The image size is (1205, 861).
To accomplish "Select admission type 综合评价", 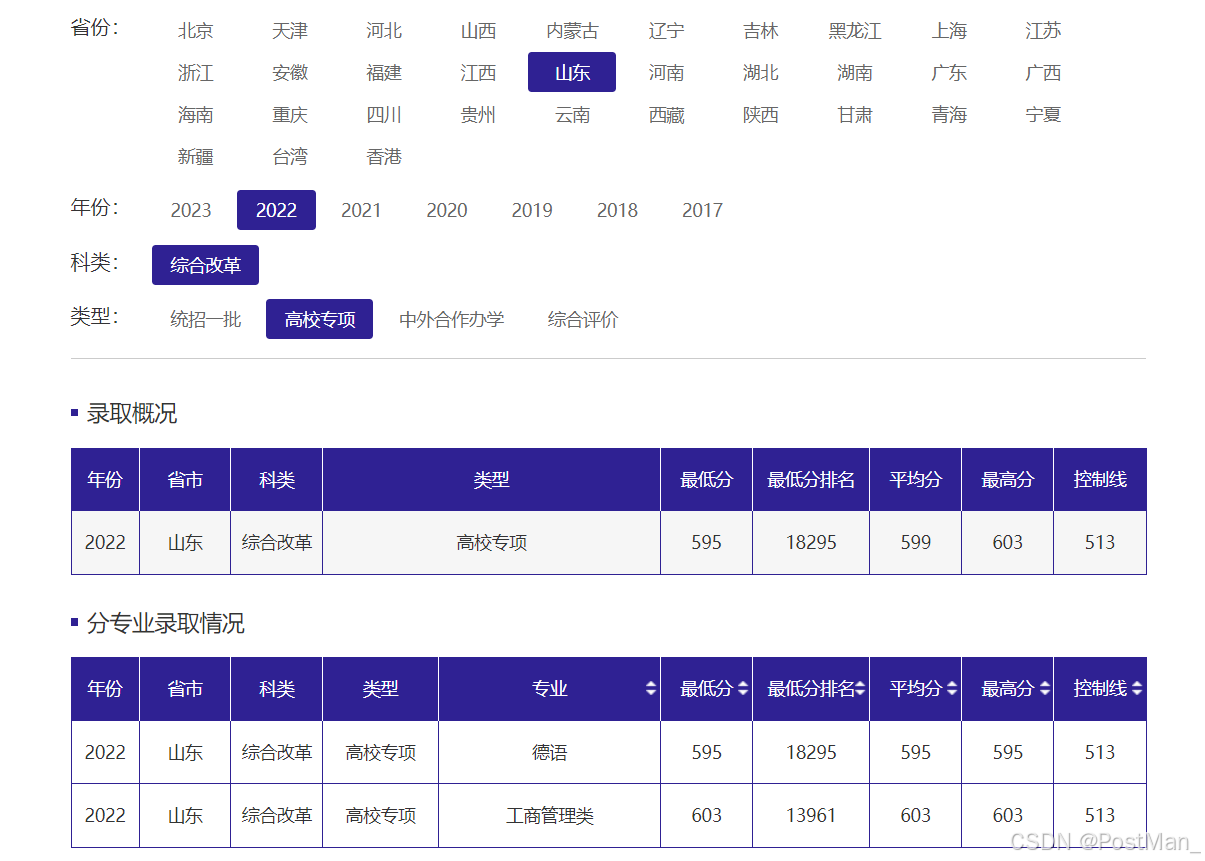I will [x=583, y=320].
